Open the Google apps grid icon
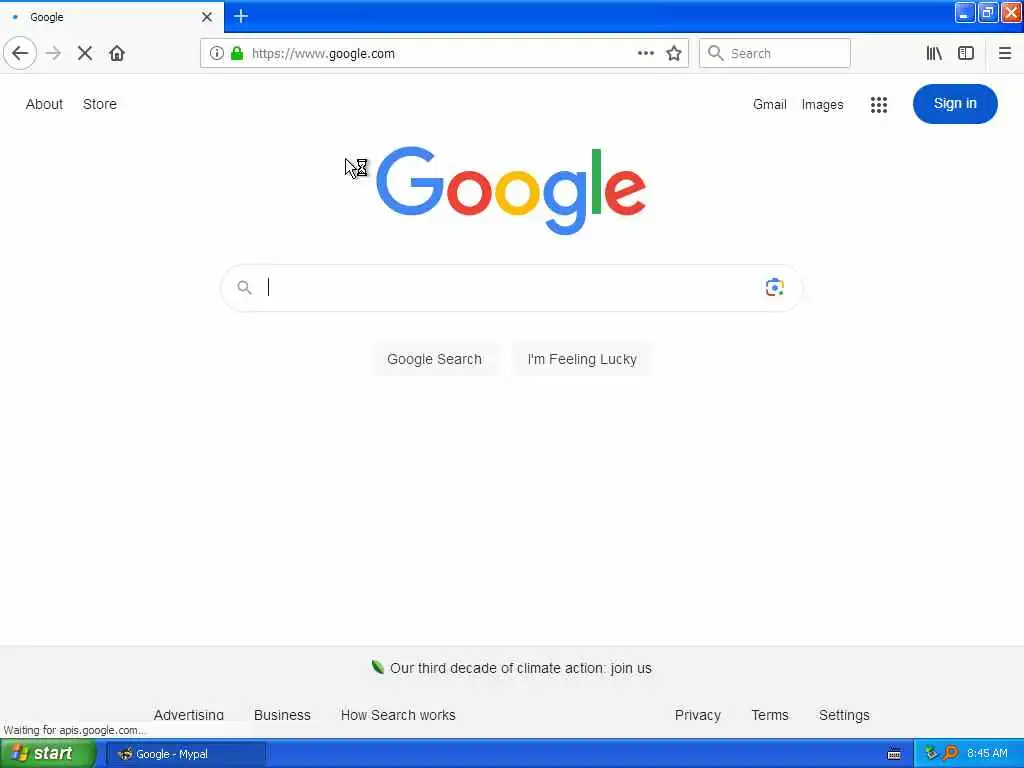Viewport: 1024px width, 768px height. (x=879, y=104)
